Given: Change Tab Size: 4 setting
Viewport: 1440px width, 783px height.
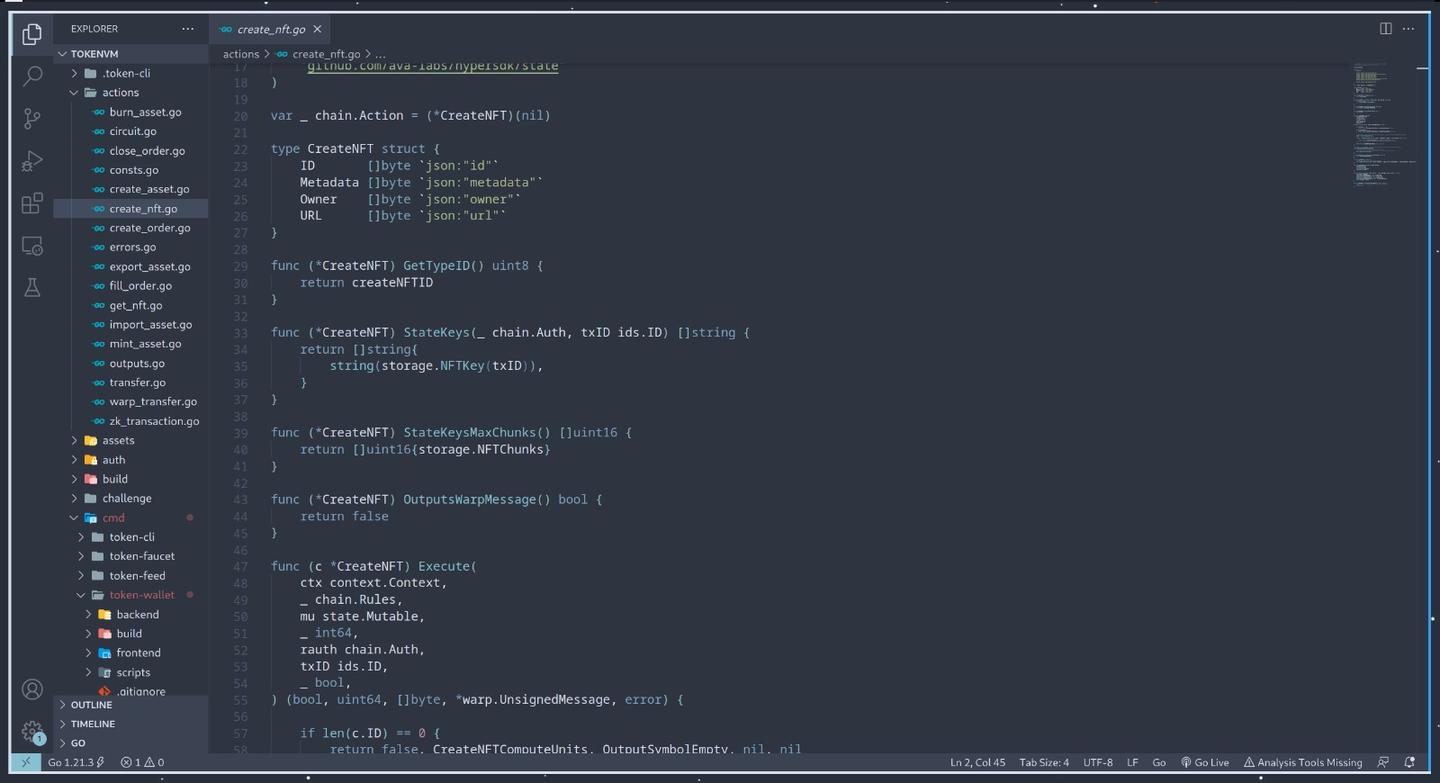Looking at the screenshot, I should pos(1044,762).
